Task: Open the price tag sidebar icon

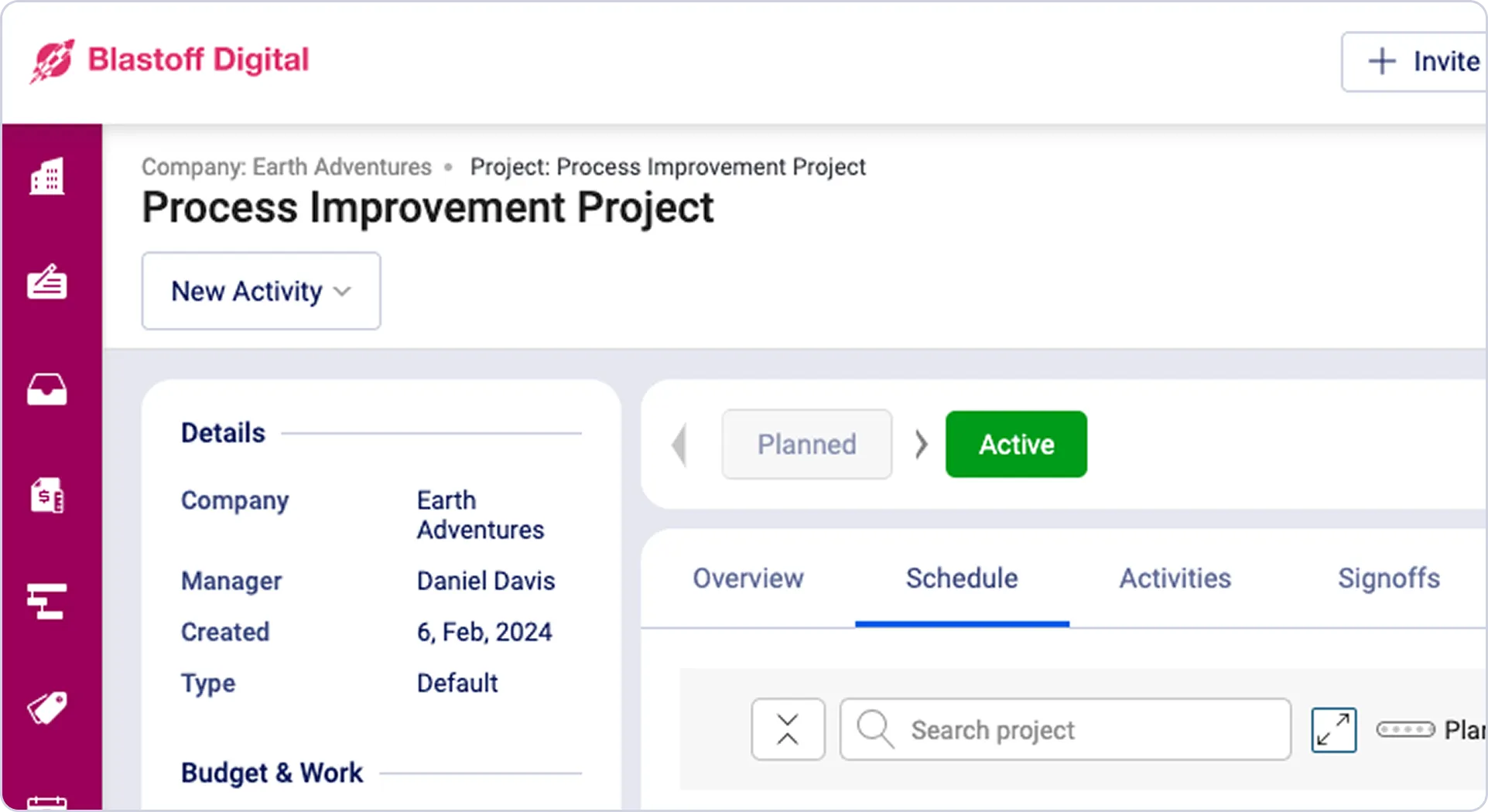Action: pos(47,708)
